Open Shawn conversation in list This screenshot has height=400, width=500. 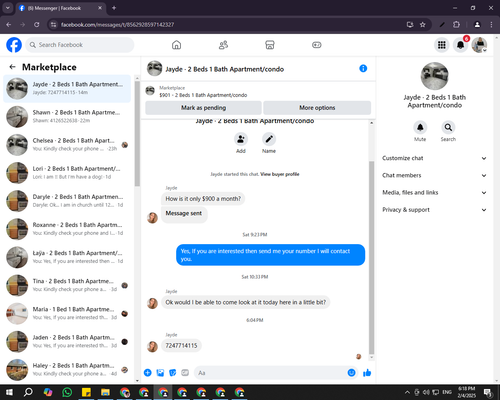(x=67, y=116)
